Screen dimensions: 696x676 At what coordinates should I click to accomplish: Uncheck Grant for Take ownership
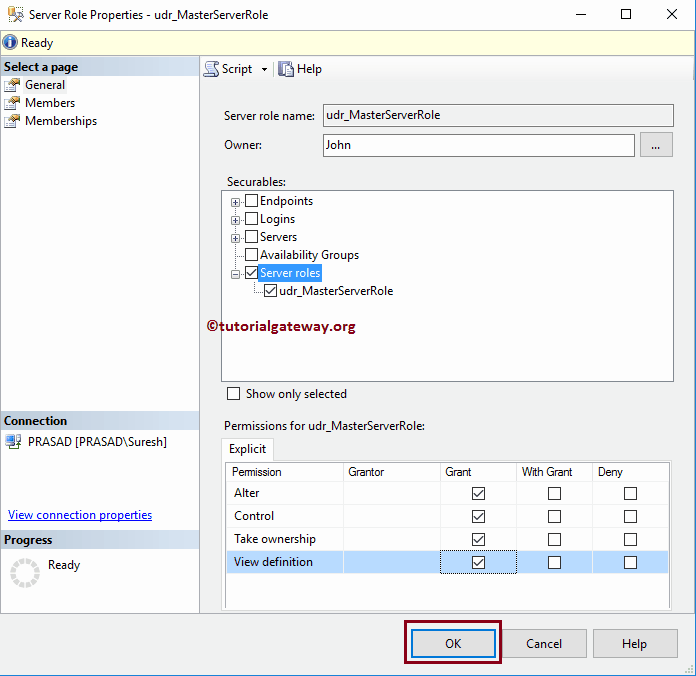478,539
